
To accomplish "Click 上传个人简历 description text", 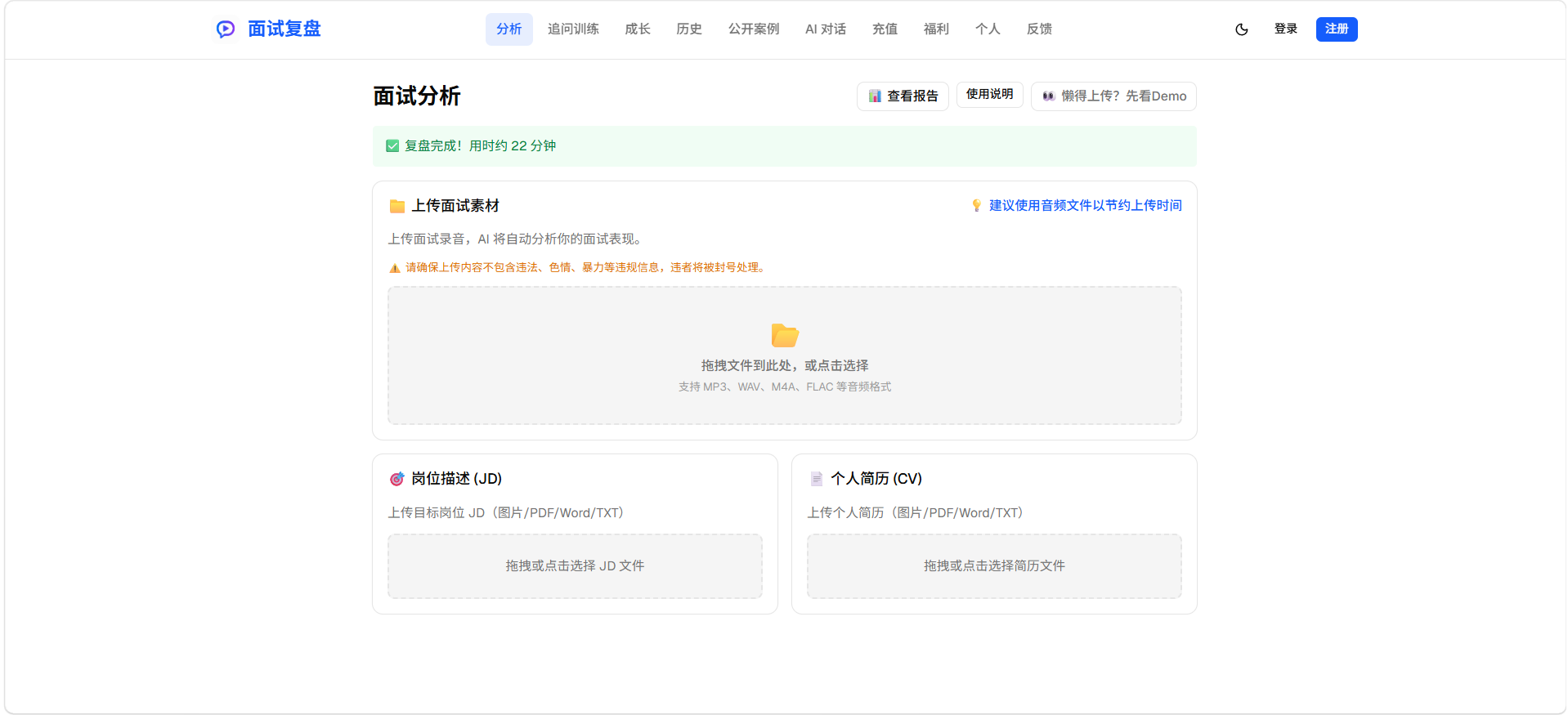I will 917,513.
